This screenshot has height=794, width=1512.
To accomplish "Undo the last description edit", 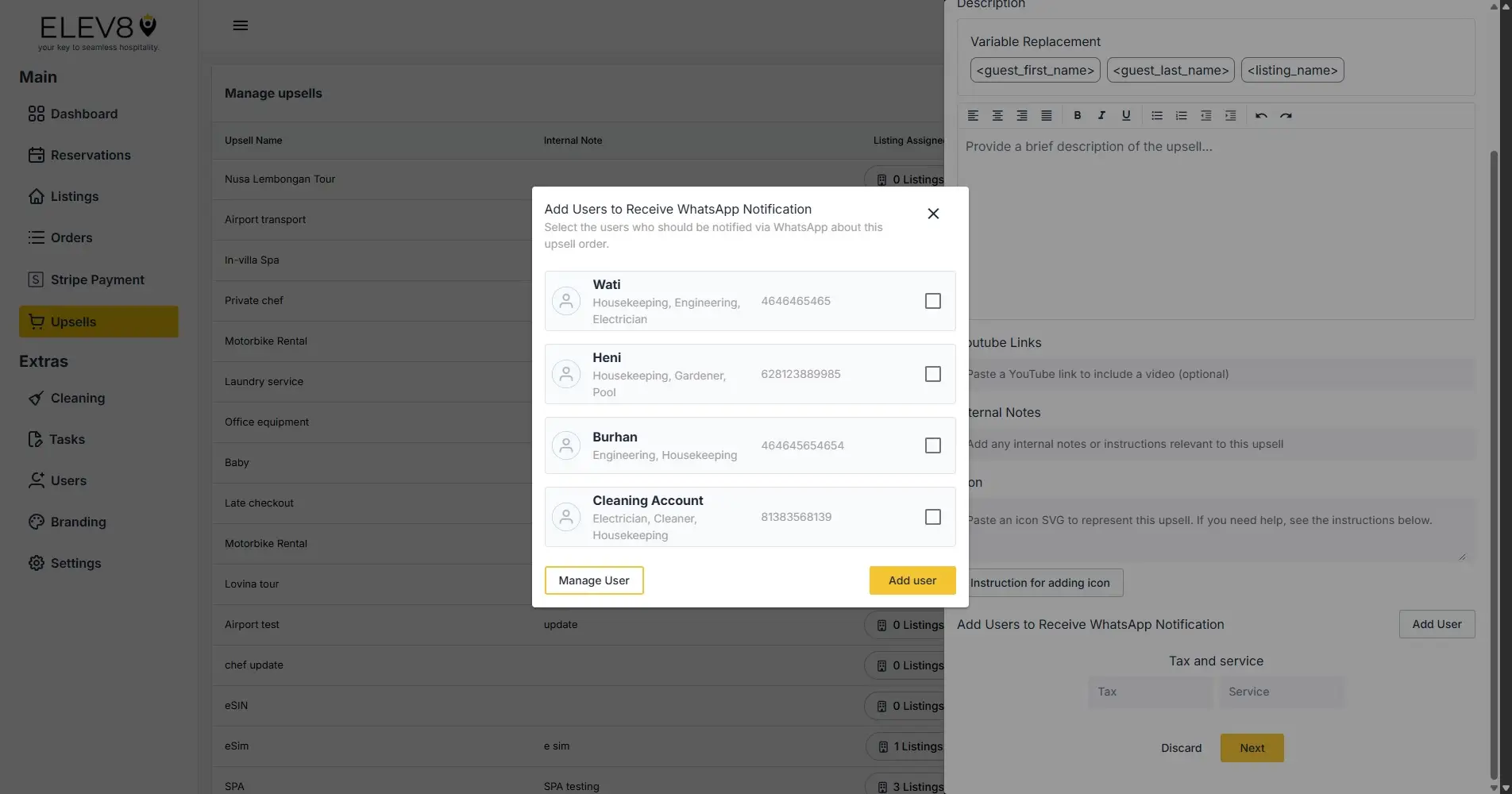I will [x=1261, y=115].
